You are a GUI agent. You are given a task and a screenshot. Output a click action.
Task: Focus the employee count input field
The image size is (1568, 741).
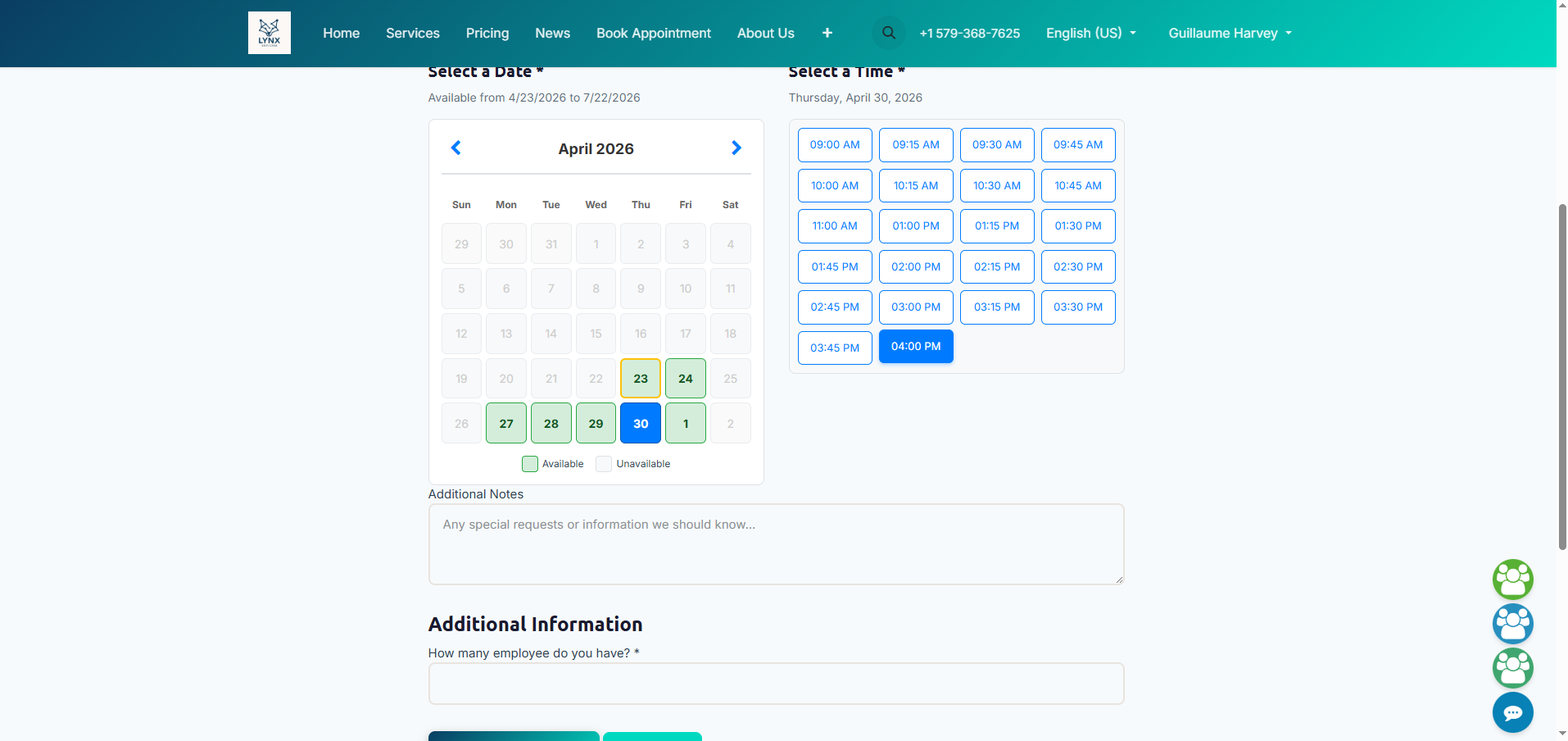click(776, 684)
